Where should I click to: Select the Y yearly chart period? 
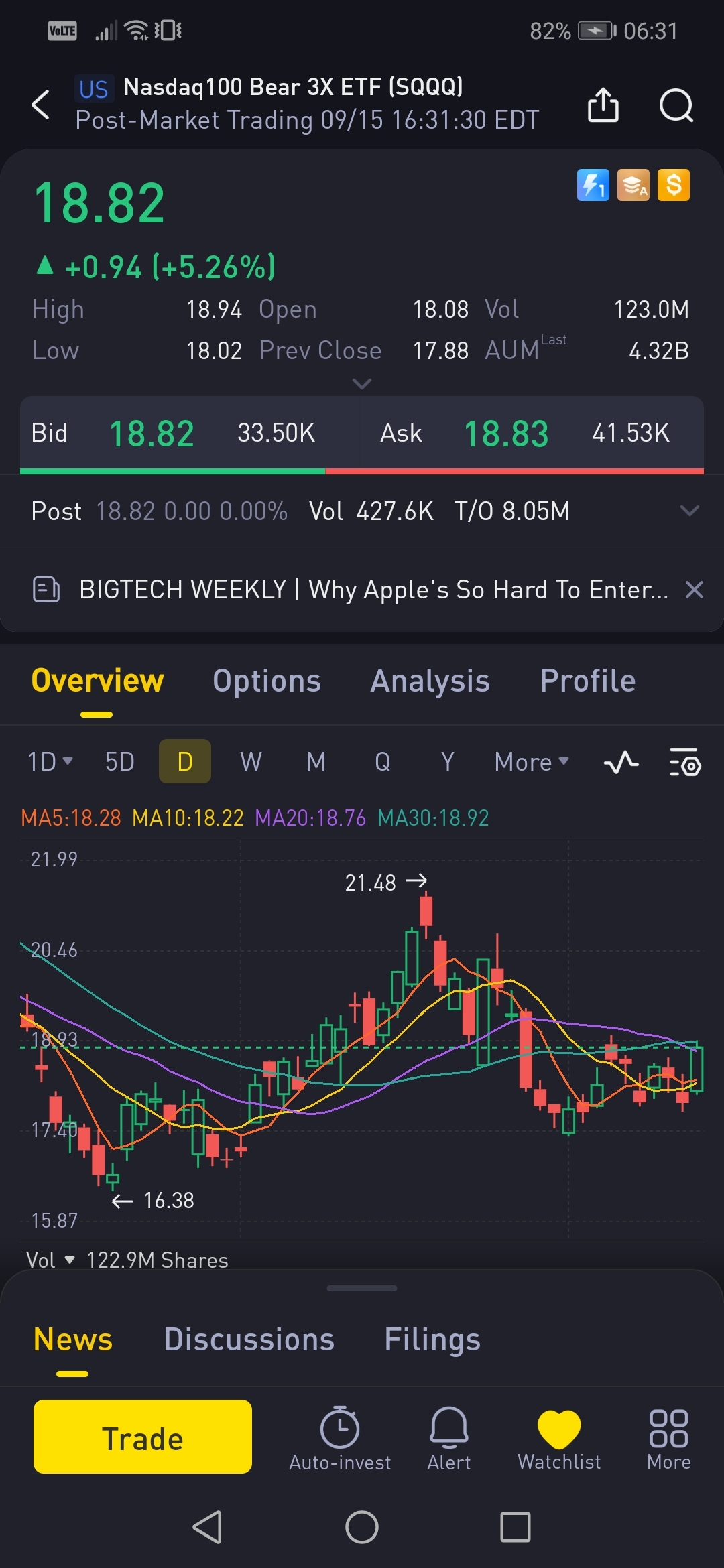pos(447,762)
